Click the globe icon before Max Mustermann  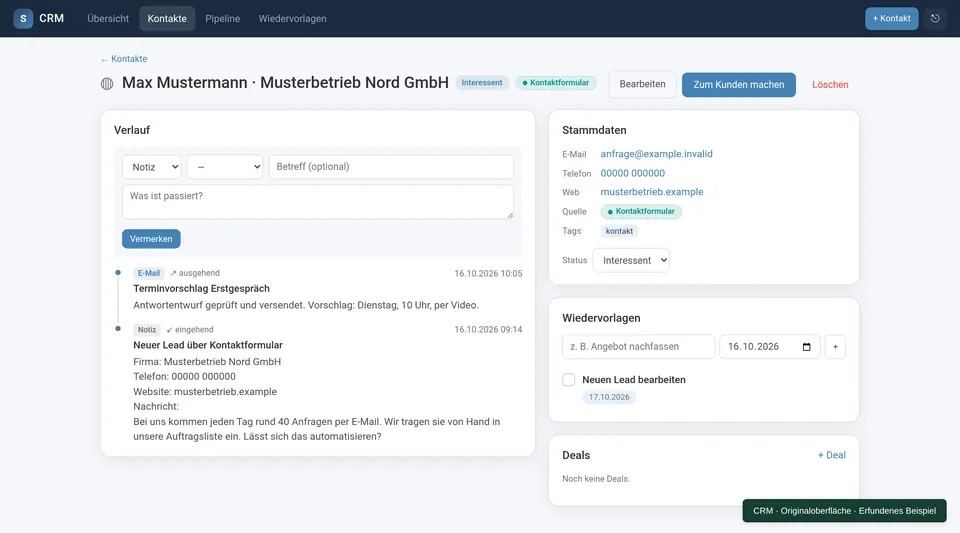tap(107, 84)
